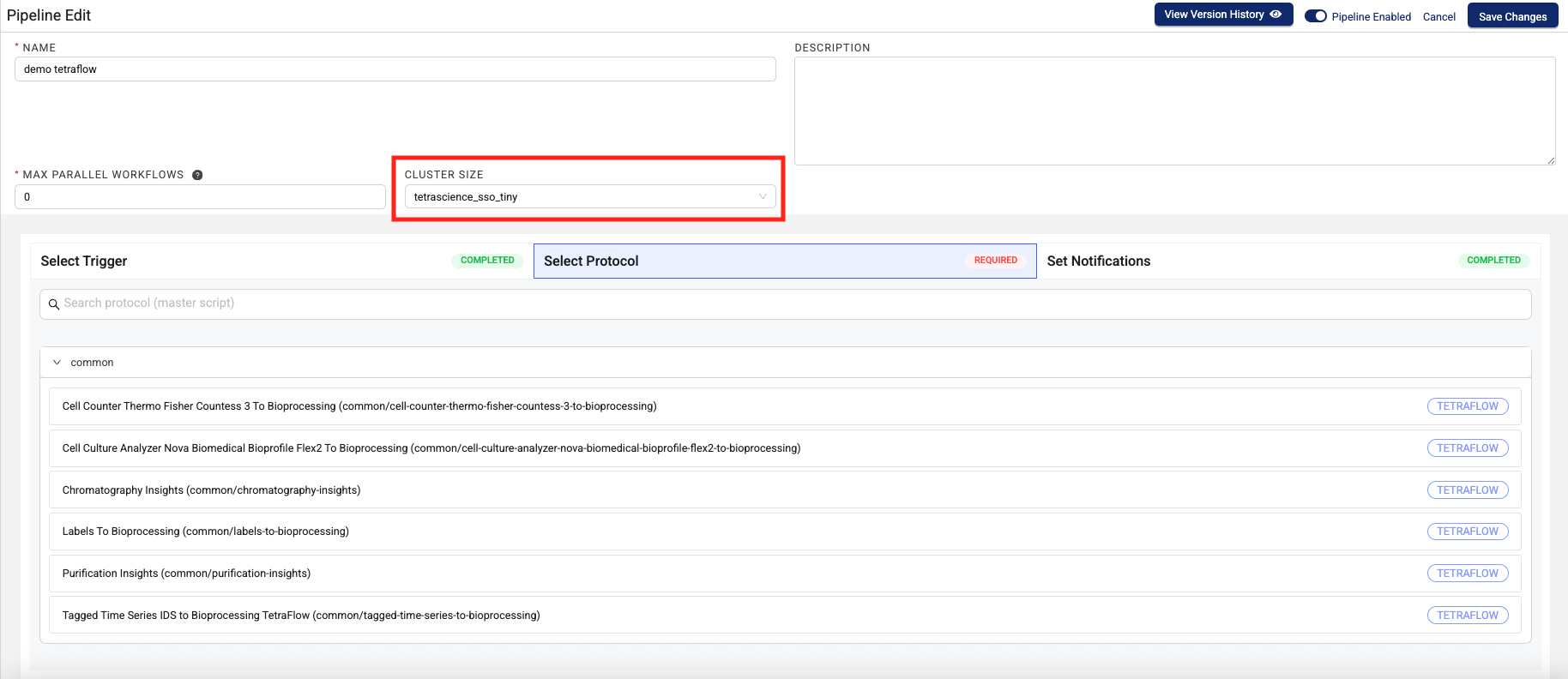The image size is (1568, 679).
Task: Select Tagged Time Series IDS to Bioprocessing protocol
Action: [785, 616]
